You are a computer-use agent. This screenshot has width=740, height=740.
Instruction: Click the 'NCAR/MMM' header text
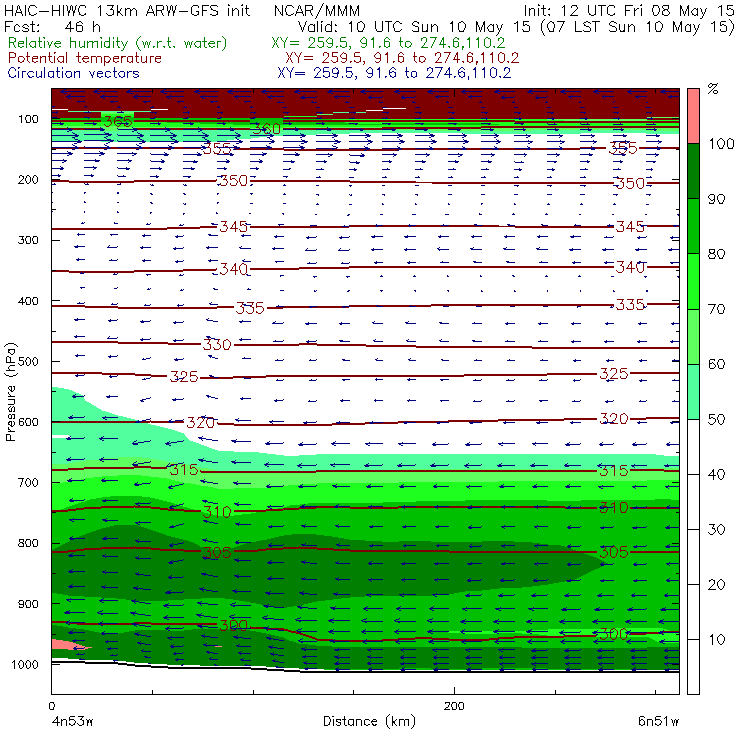(317, 11)
